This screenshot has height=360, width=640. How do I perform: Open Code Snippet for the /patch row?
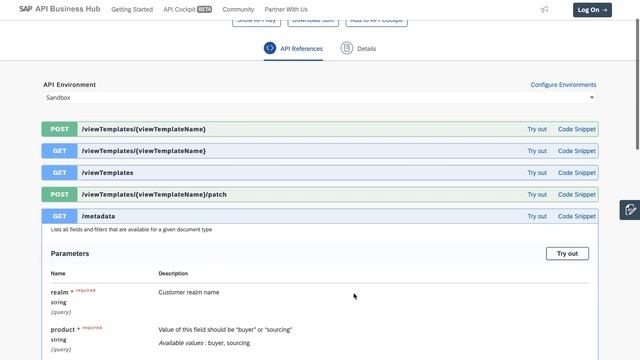(577, 194)
